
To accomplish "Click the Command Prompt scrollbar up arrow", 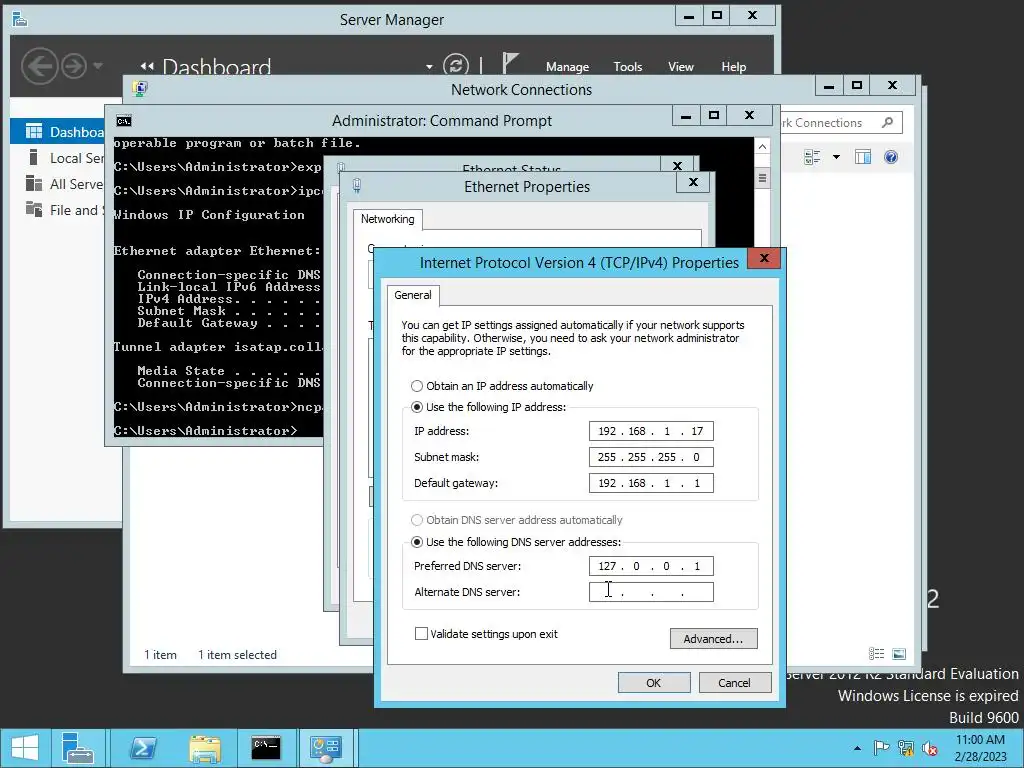I will [x=762, y=146].
